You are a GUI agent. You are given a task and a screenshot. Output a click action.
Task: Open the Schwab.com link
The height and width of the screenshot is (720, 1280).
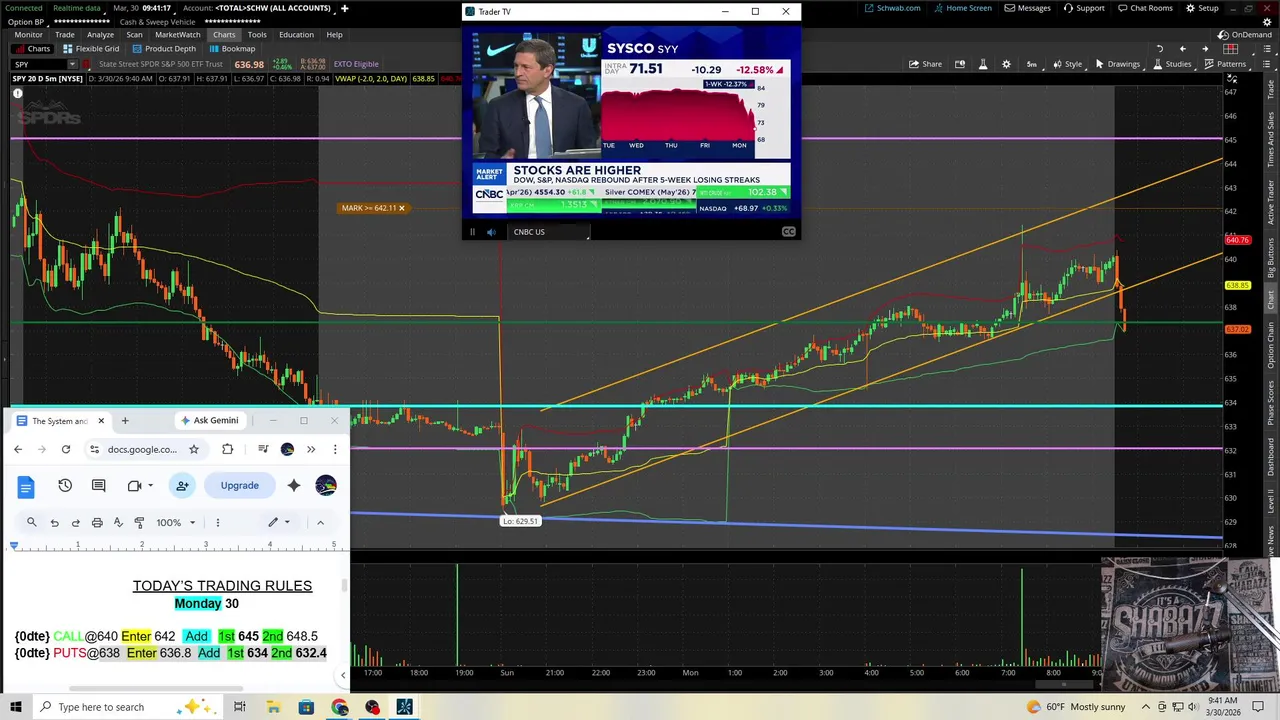click(x=892, y=8)
